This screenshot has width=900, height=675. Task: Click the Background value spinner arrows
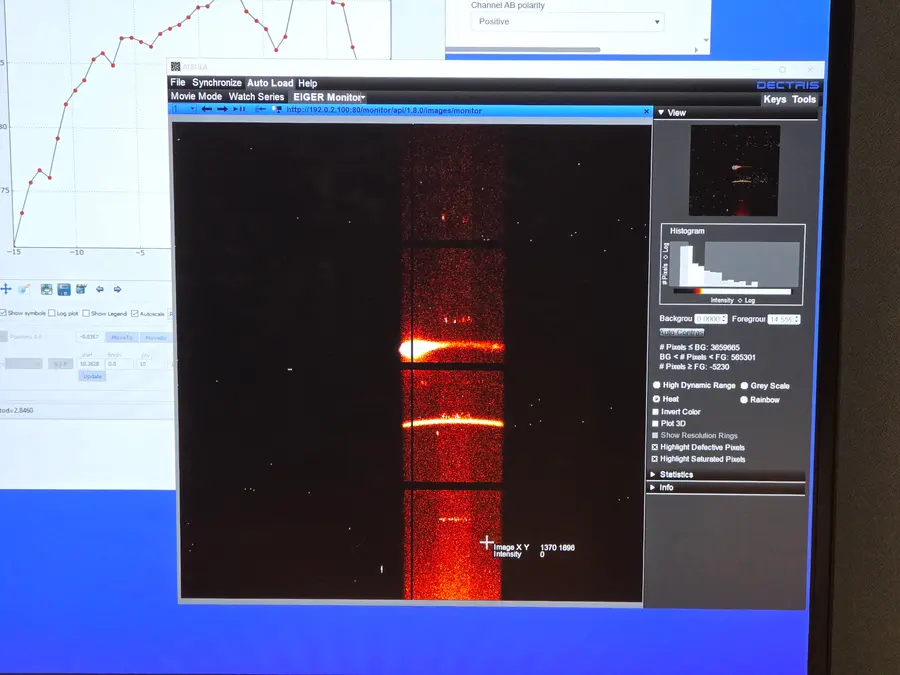[x=724, y=319]
